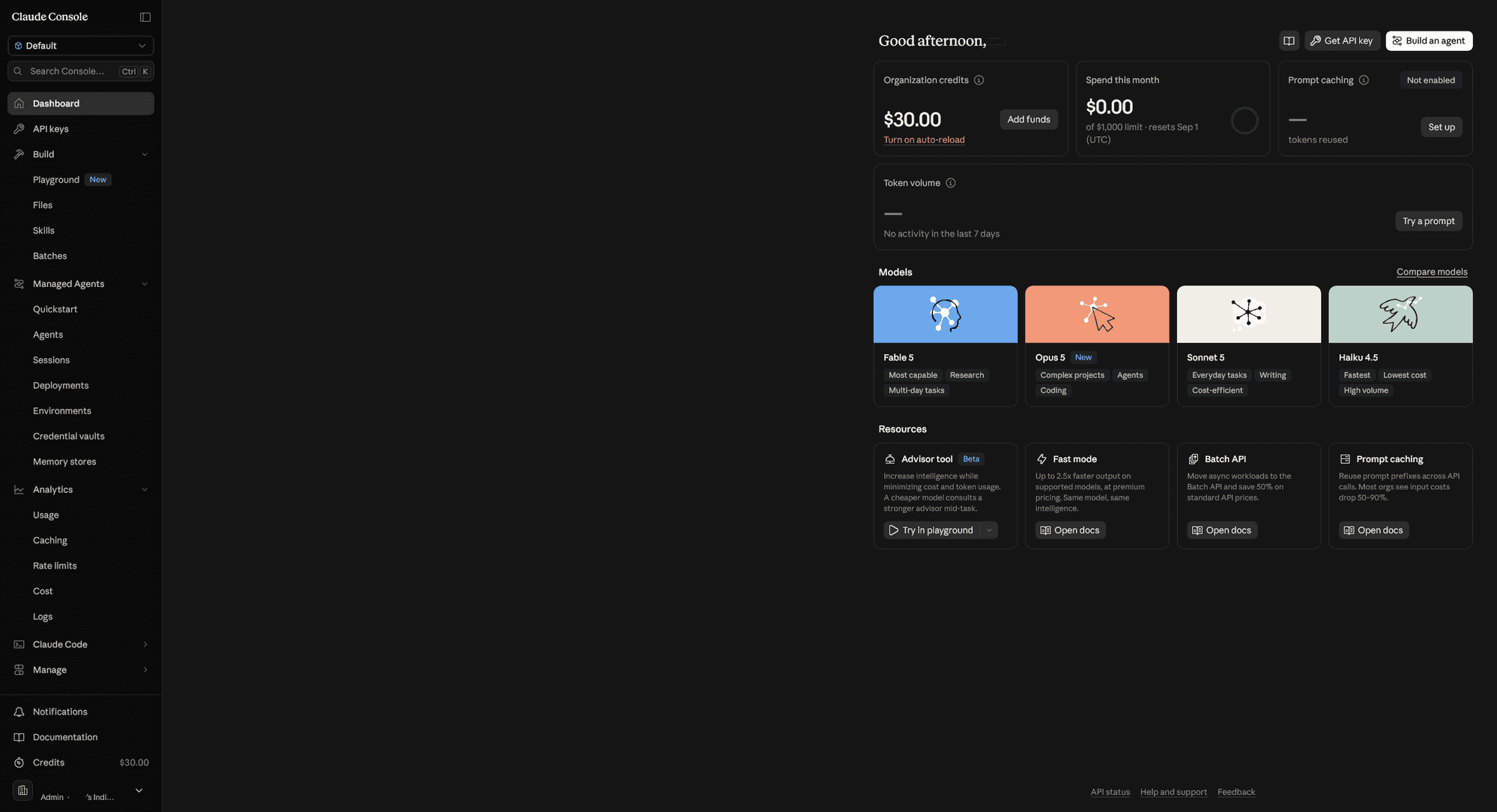Collapse the Managed Agents section chevron
This screenshot has height=812, width=1497.
click(x=145, y=284)
